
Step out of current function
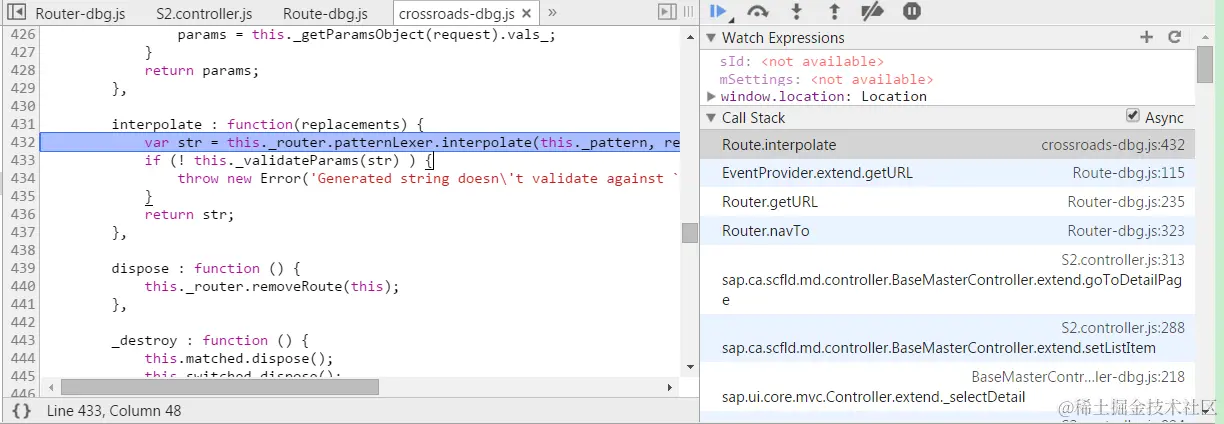(x=834, y=12)
